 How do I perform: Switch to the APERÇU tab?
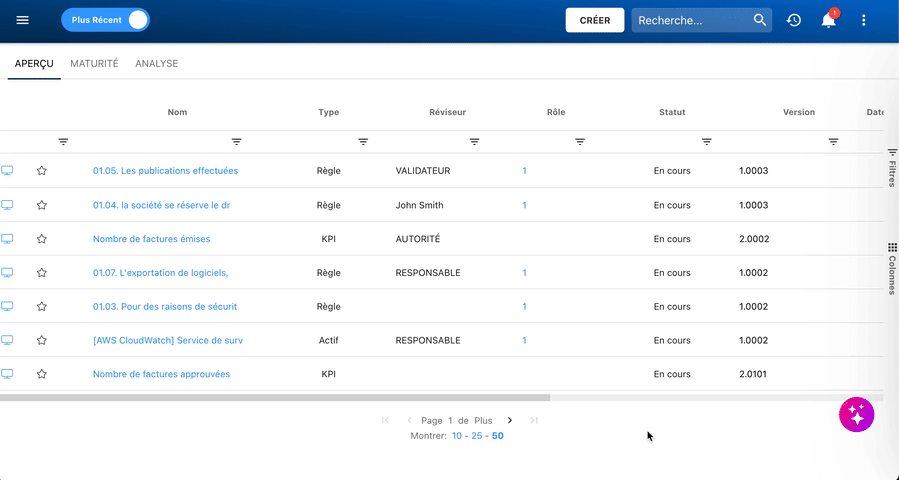(34, 64)
